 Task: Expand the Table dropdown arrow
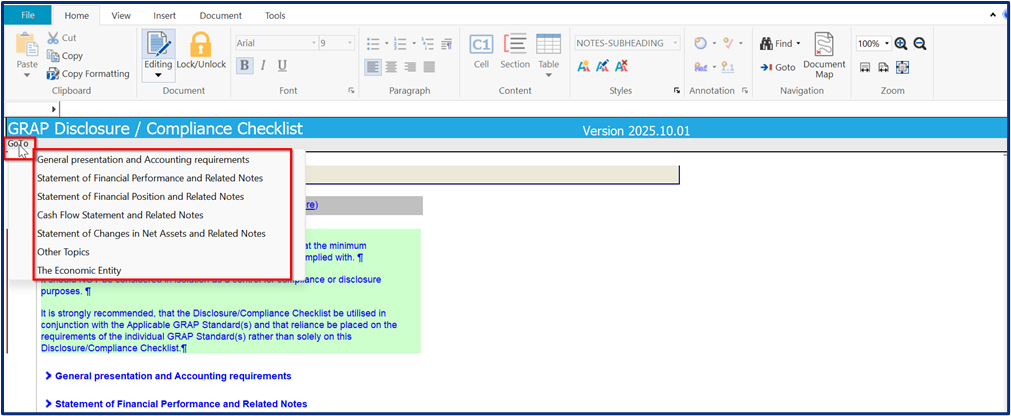click(548, 75)
